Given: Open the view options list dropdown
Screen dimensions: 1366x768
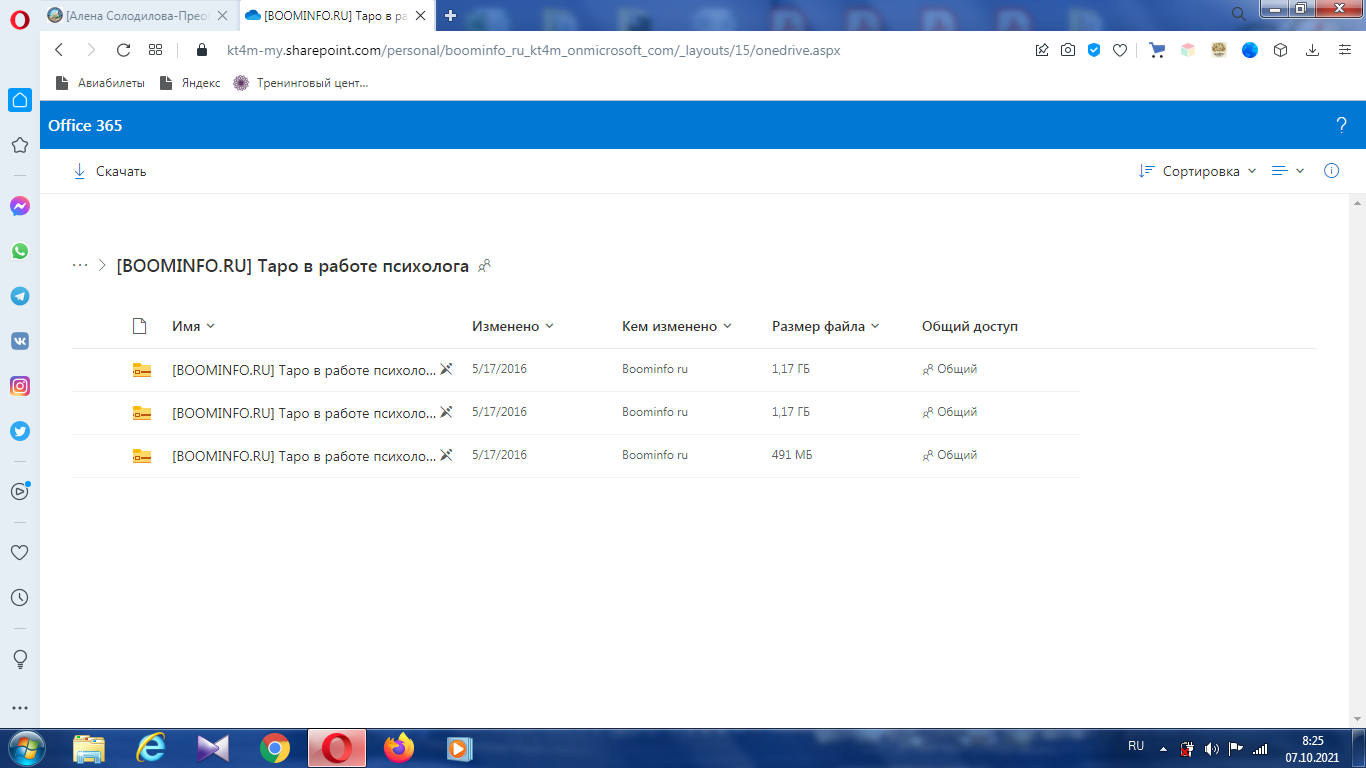Looking at the screenshot, I should pos(1288,171).
